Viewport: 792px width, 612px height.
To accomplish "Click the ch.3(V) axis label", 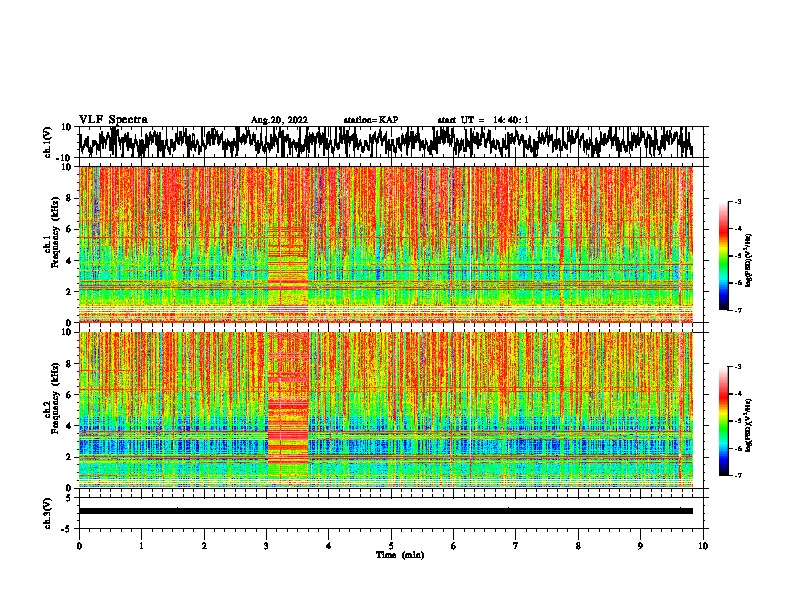I will [x=48, y=513].
